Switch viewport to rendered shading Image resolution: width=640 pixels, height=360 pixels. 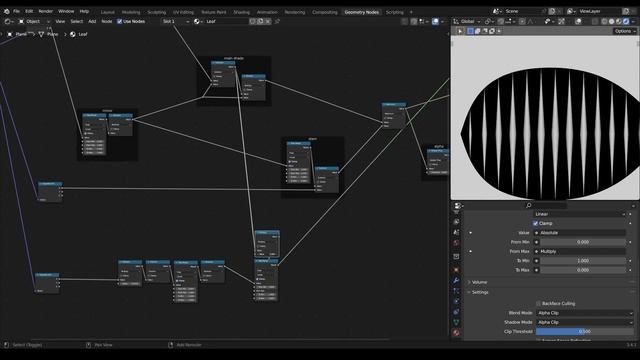coord(626,21)
